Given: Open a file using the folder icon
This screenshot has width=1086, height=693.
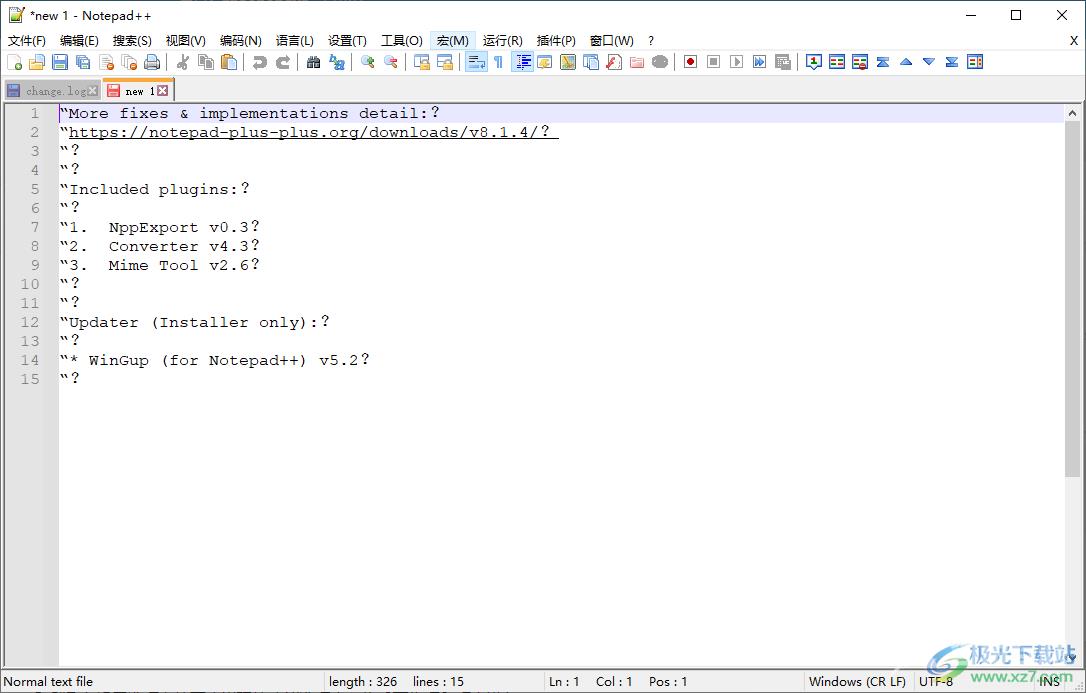Looking at the screenshot, I should coord(37,62).
